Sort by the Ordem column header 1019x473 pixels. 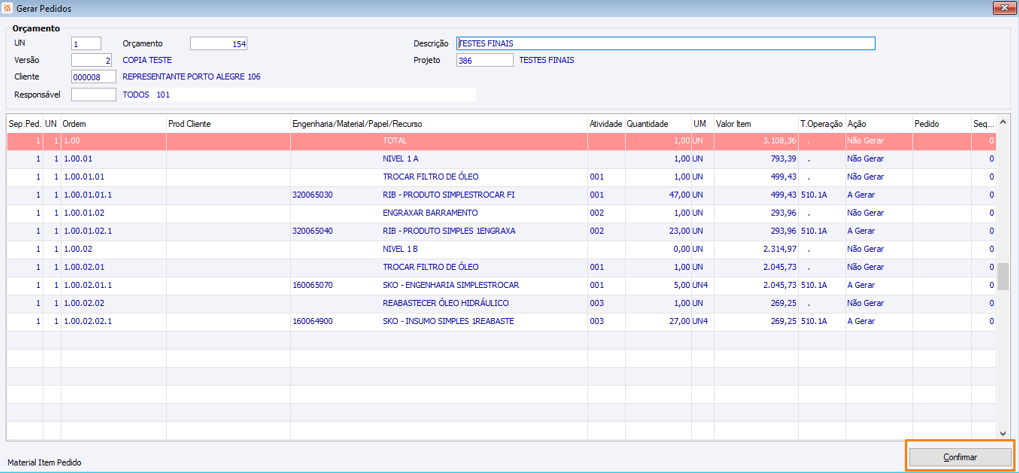pos(113,123)
